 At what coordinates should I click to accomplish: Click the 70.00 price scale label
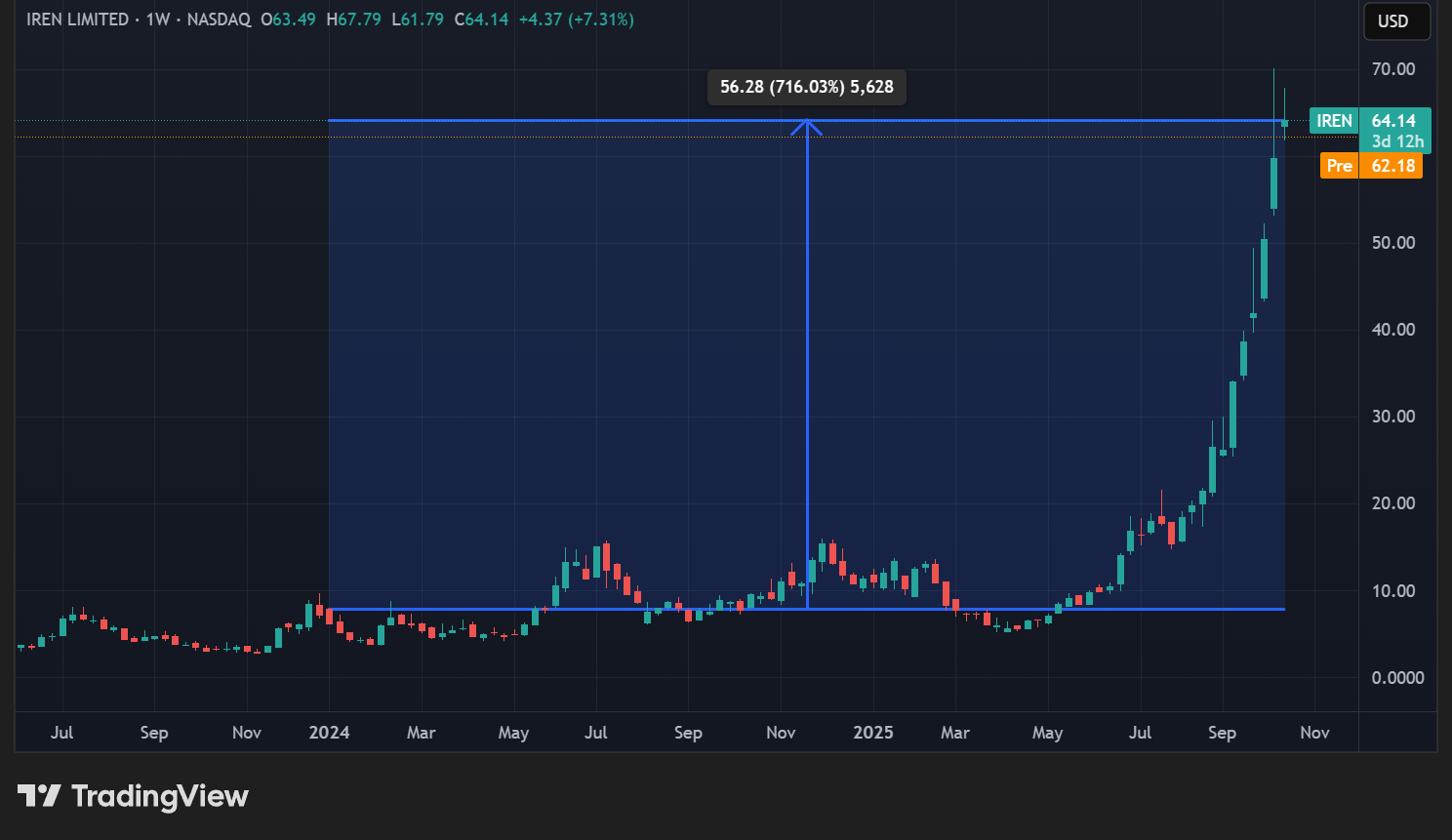coord(1392,69)
